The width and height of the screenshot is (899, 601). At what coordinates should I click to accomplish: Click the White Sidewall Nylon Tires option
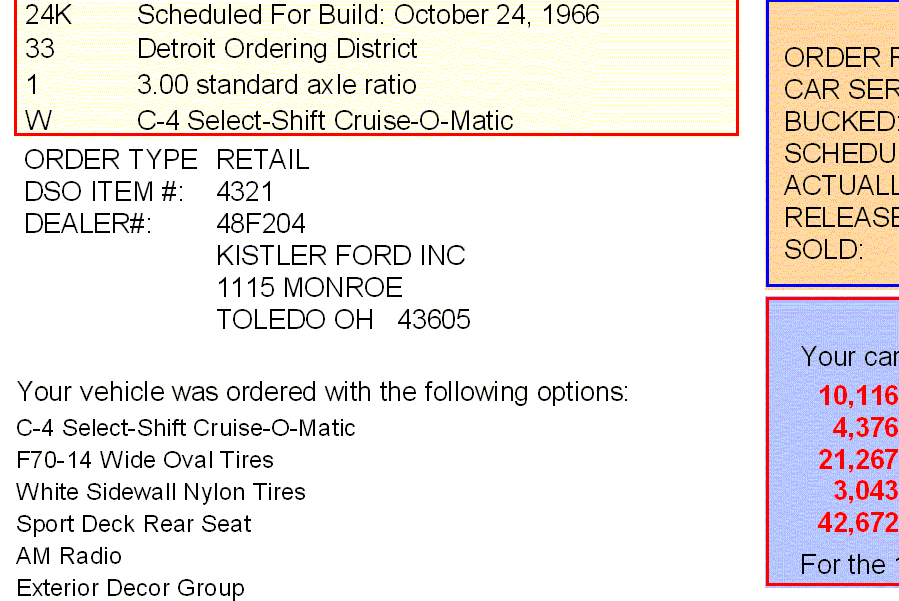(x=161, y=492)
